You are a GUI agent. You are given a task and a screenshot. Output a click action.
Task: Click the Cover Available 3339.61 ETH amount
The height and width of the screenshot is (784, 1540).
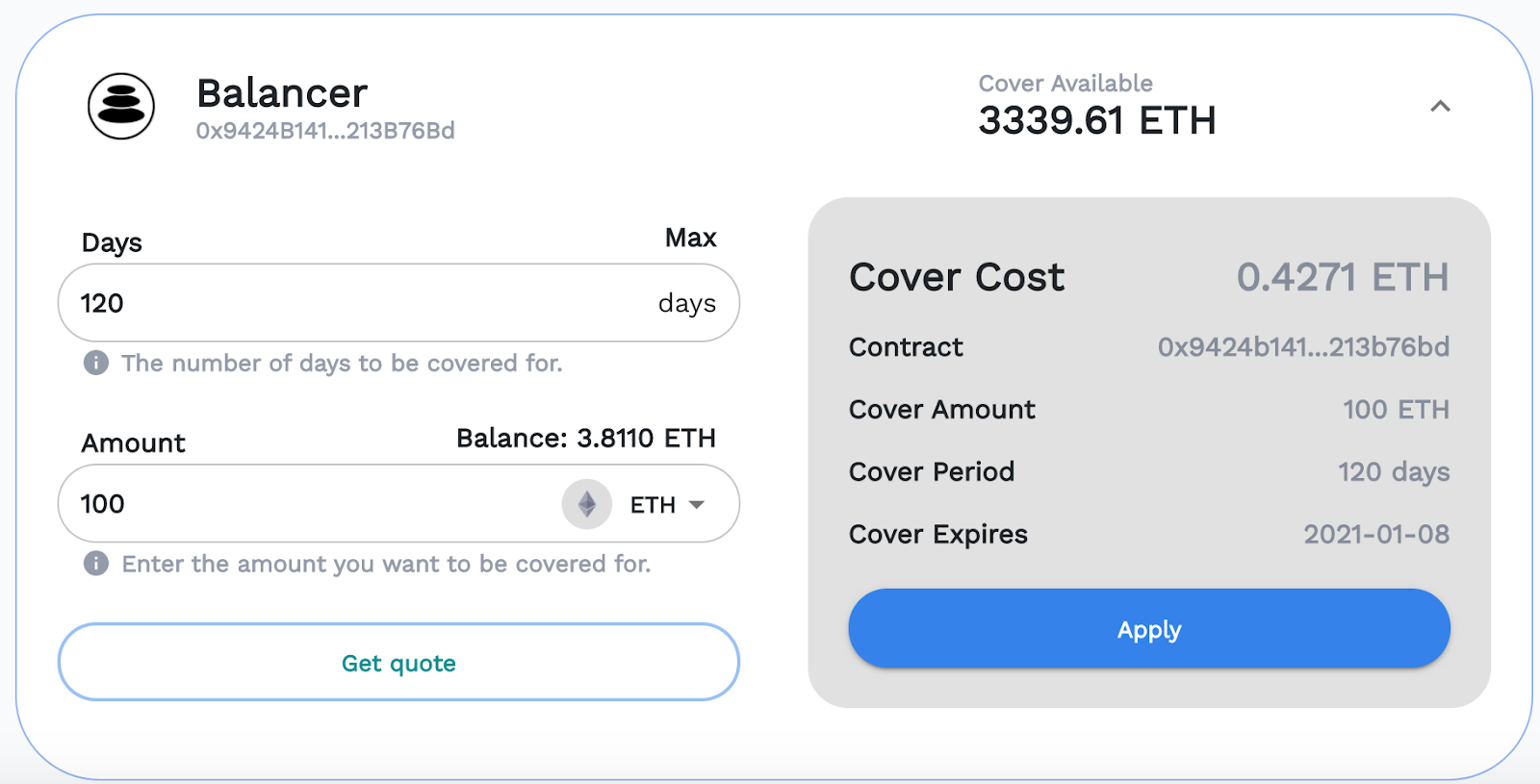[x=1097, y=121]
